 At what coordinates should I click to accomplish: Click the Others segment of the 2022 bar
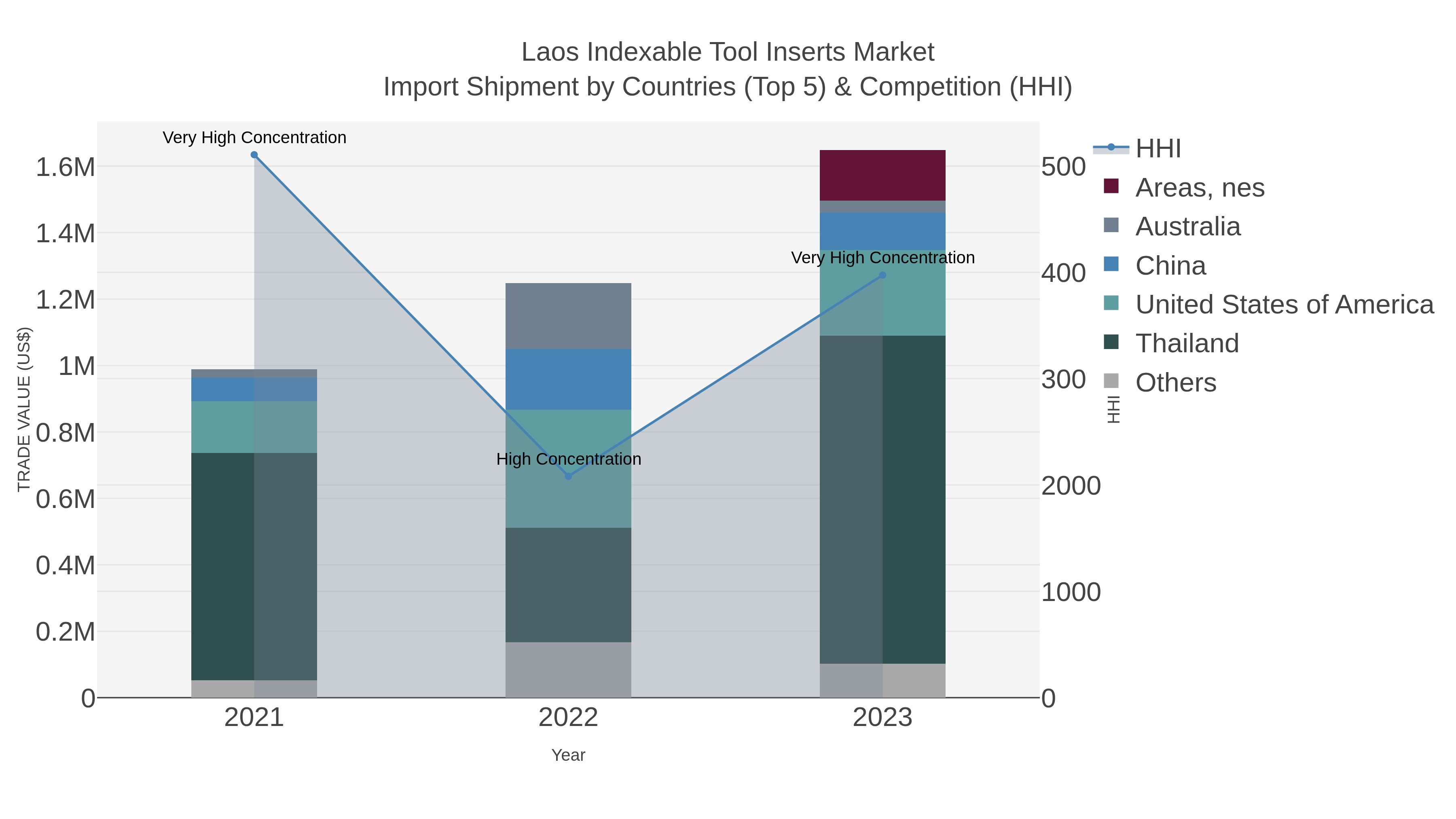[x=569, y=670]
